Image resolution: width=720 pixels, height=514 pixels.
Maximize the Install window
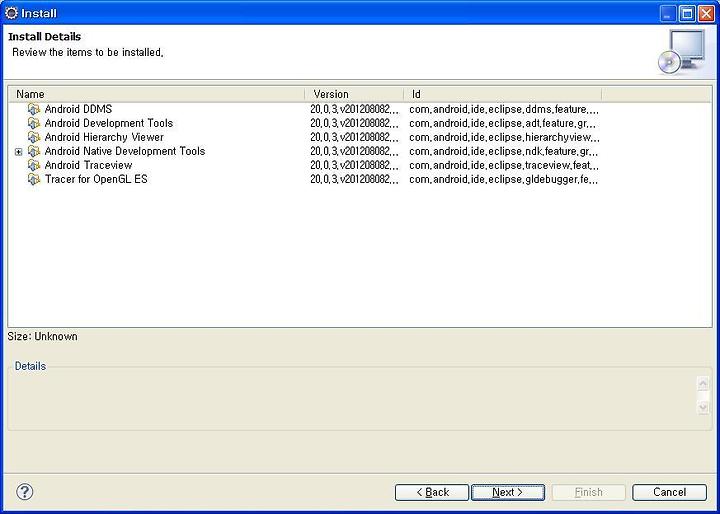pos(687,14)
